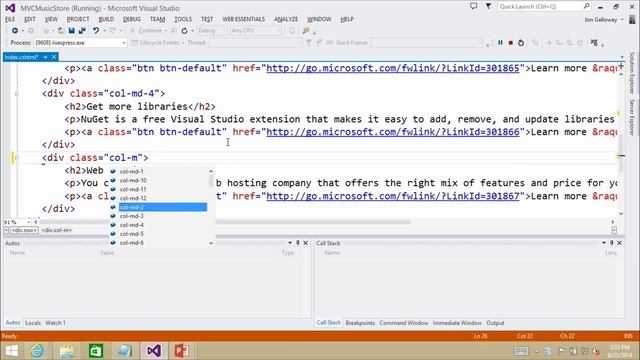
Task: Open Internet Explorer from the taskbar
Action: (x=37, y=351)
